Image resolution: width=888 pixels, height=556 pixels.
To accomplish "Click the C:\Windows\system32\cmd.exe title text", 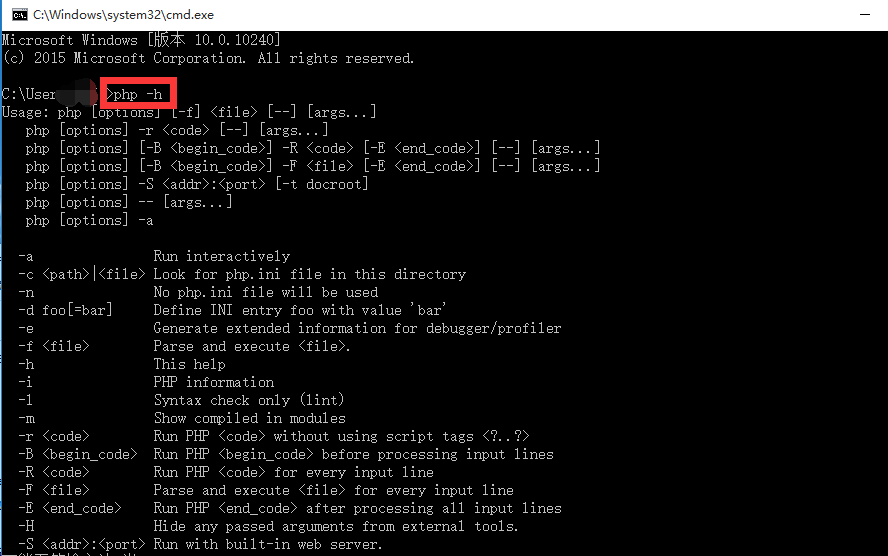I will (123, 15).
